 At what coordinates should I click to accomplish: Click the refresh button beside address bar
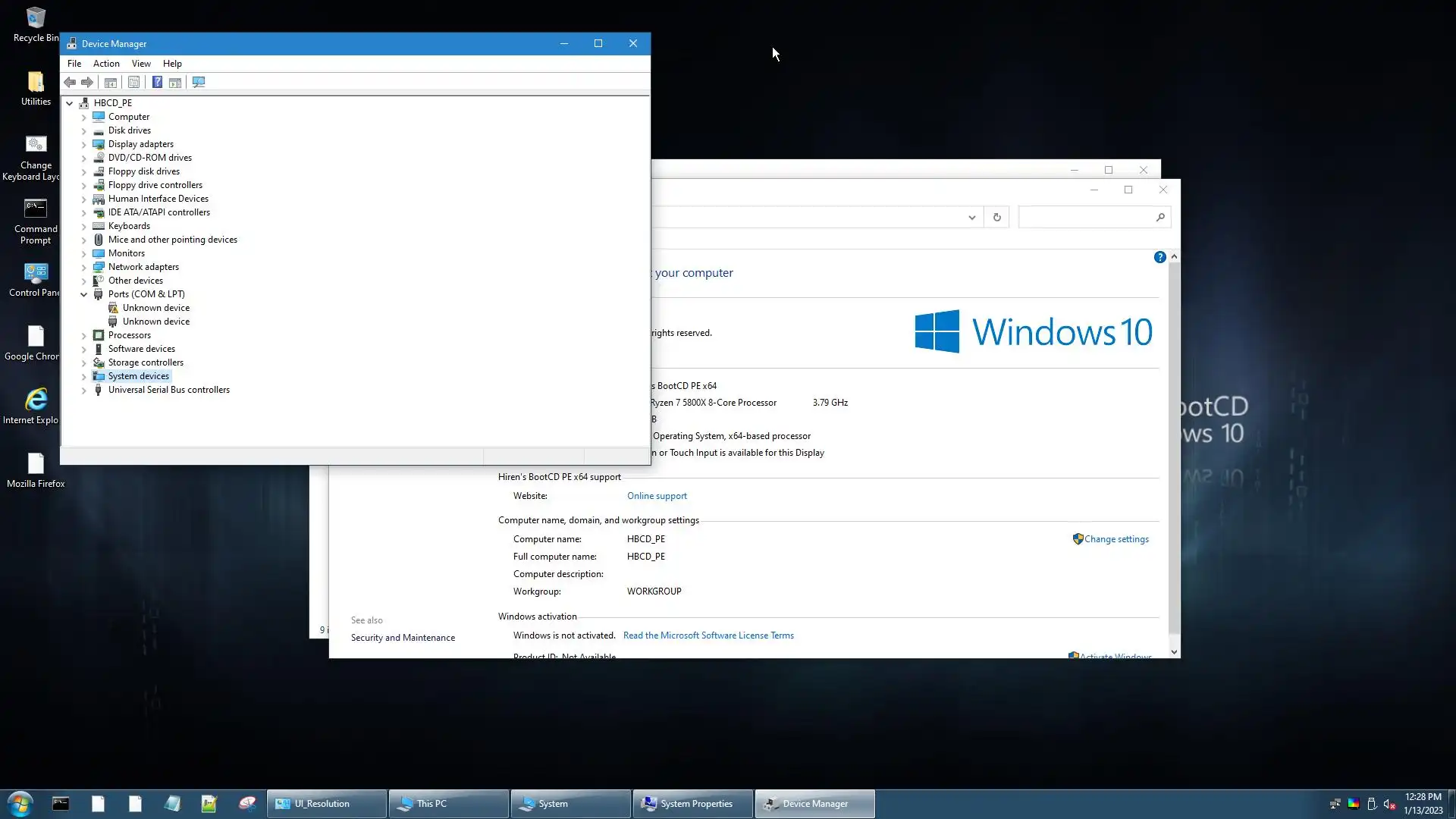tap(996, 218)
